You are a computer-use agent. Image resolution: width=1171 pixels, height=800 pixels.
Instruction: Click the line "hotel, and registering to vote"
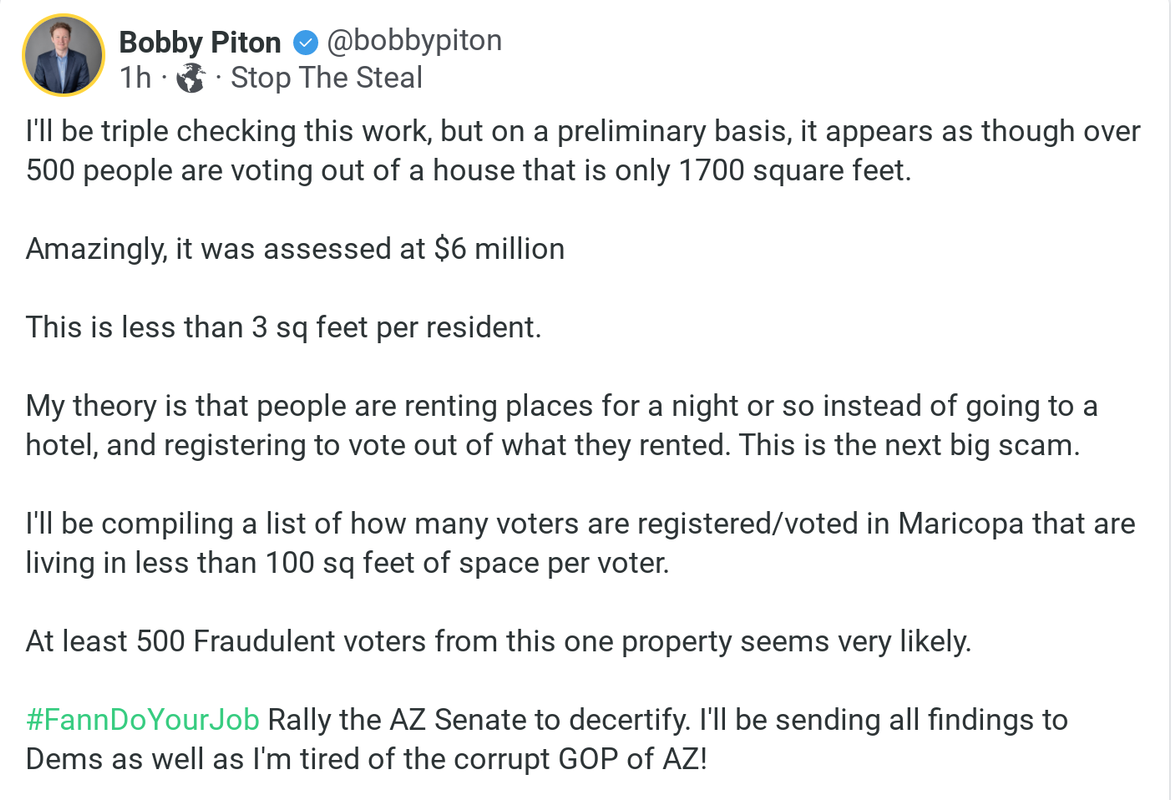click(553, 446)
